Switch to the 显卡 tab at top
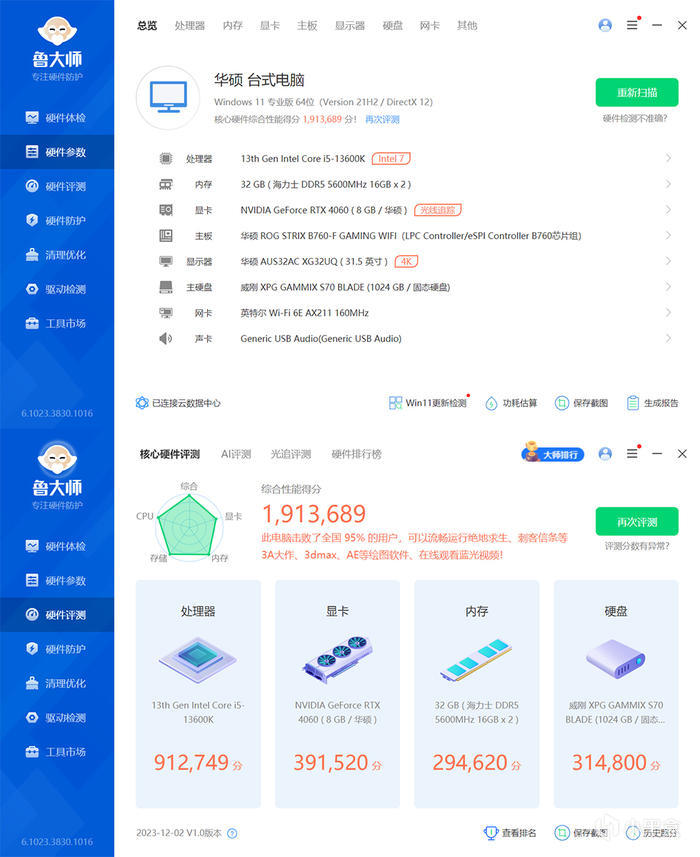Screen dimensions: 700x857 point(269,26)
